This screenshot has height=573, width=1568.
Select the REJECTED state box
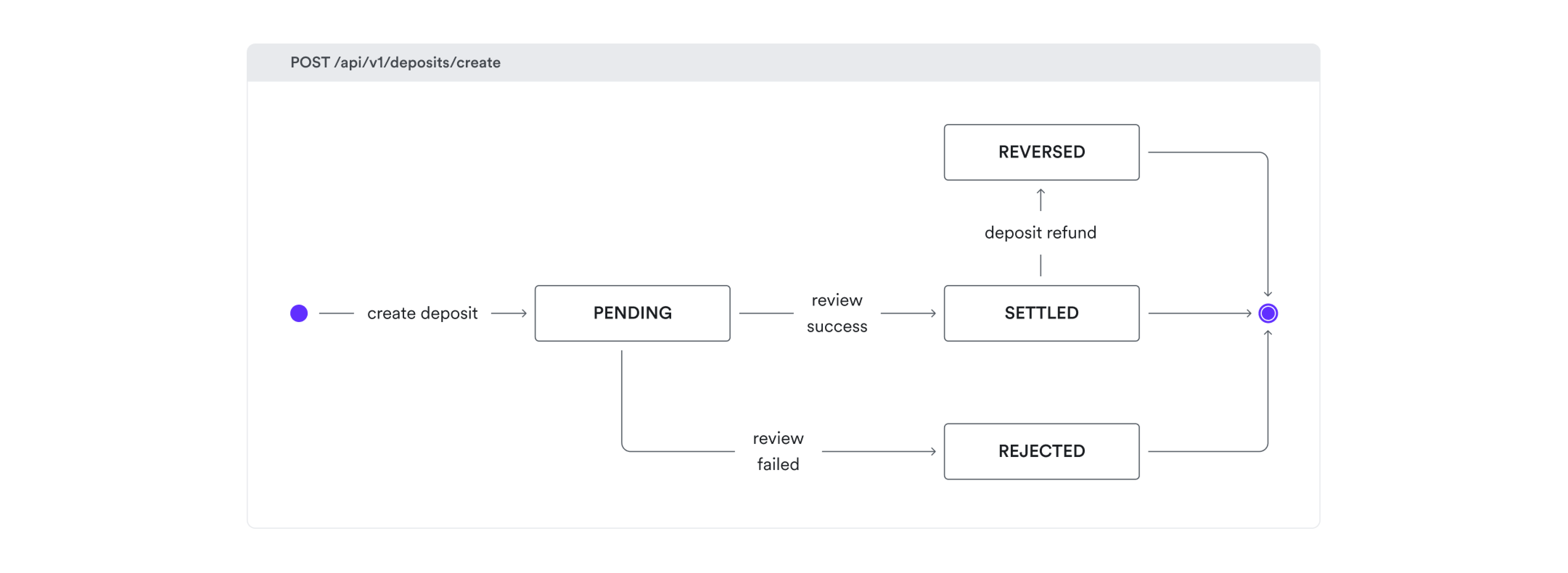[x=1042, y=452]
